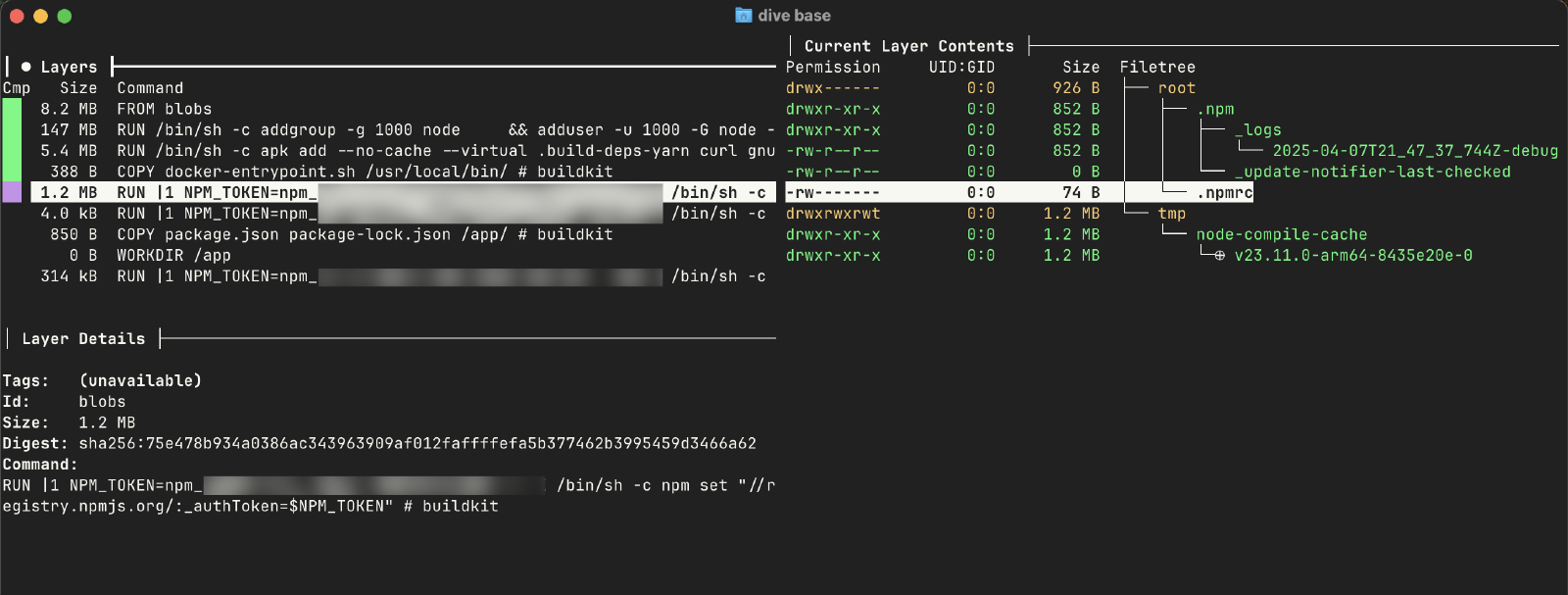
Task: Select the _logs directory entry
Action: [x=1258, y=130]
